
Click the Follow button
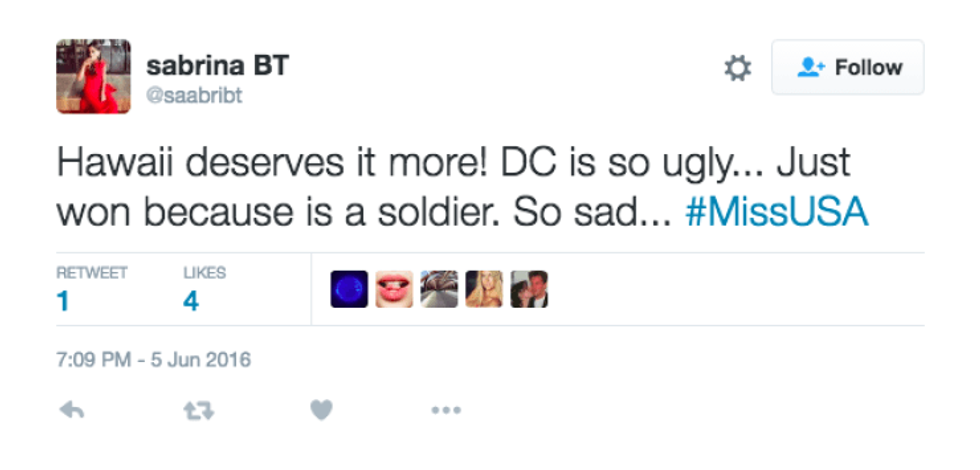tap(847, 68)
